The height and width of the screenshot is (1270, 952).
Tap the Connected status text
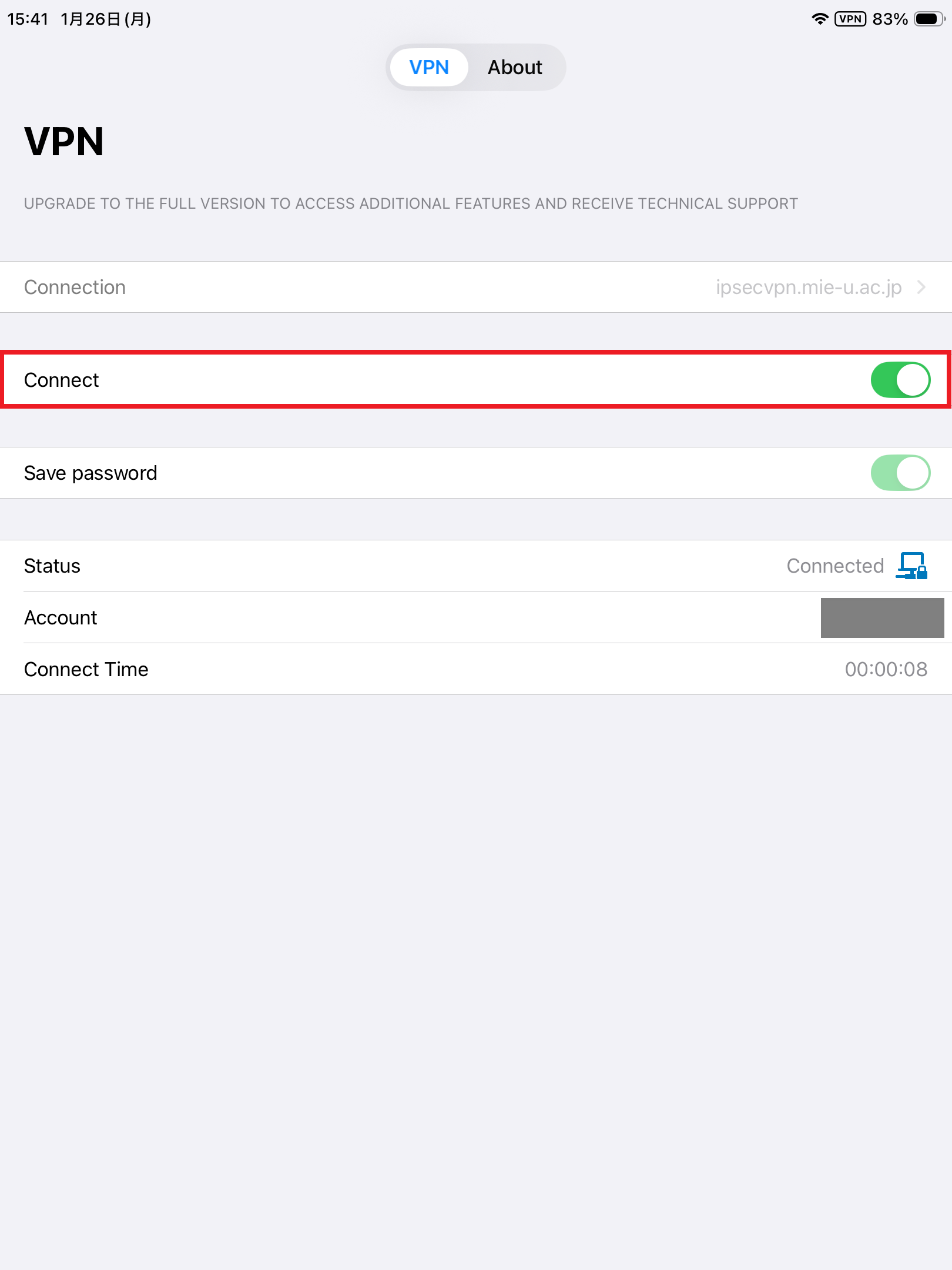tap(835, 566)
